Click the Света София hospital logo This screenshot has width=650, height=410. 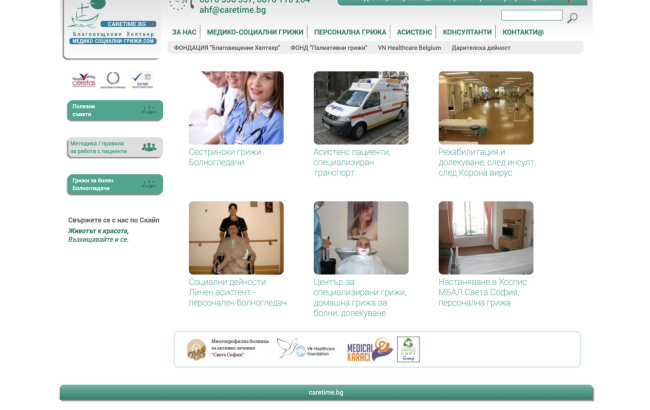pos(227,348)
